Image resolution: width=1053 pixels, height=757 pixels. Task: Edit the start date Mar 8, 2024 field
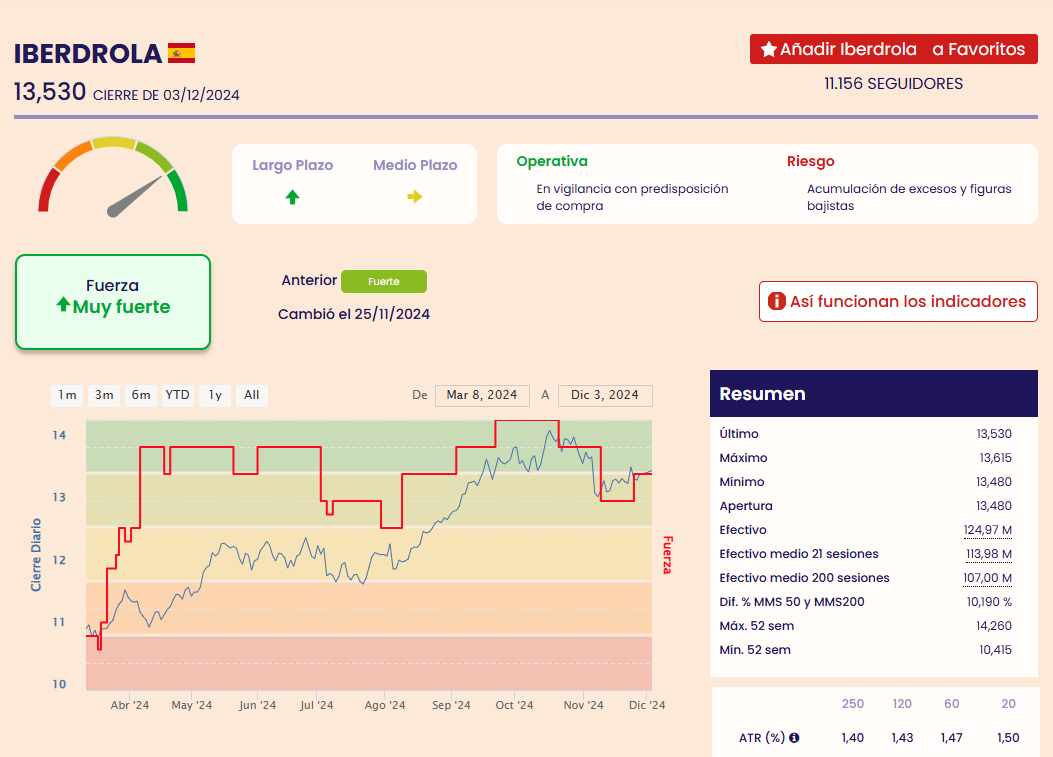pyautogui.click(x=482, y=395)
